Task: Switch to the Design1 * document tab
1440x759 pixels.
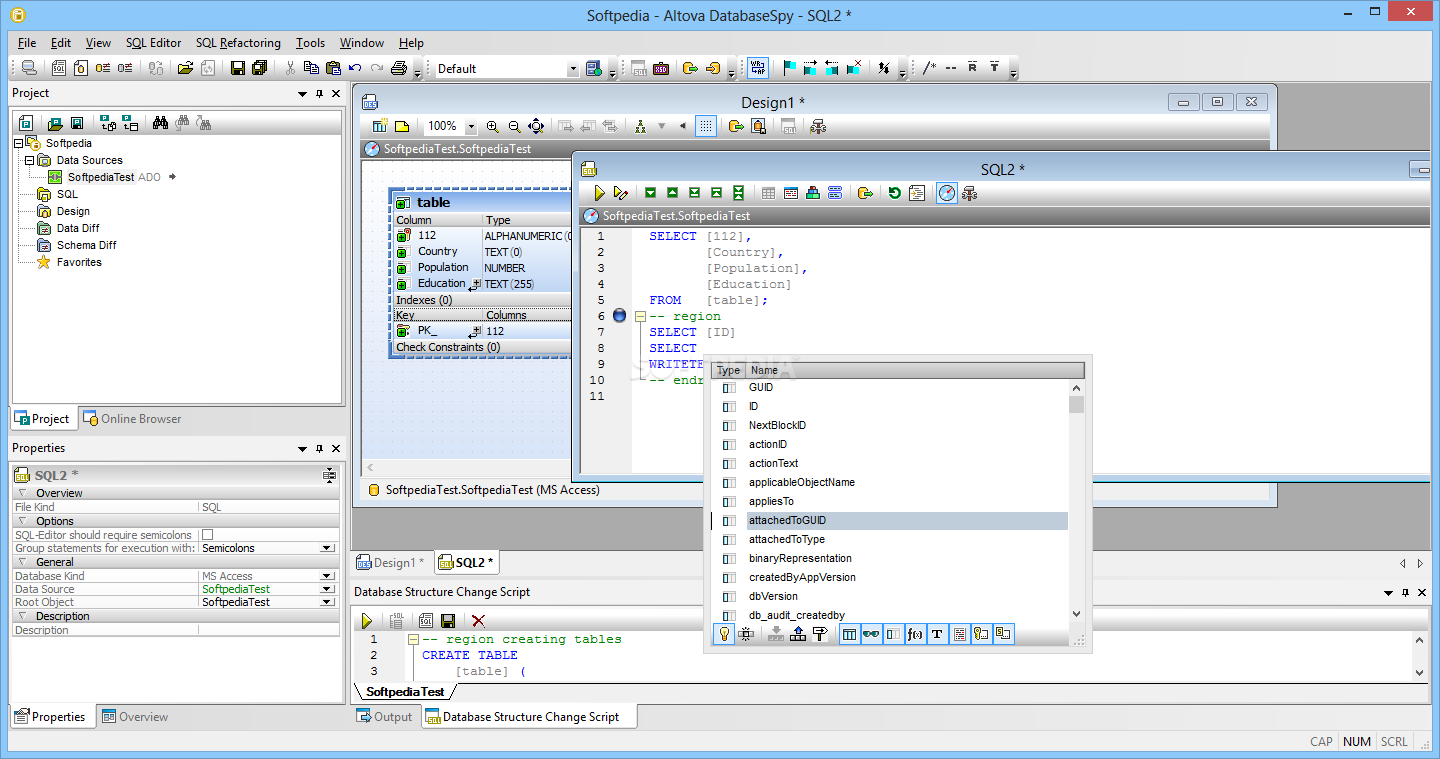Action: click(x=393, y=563)
